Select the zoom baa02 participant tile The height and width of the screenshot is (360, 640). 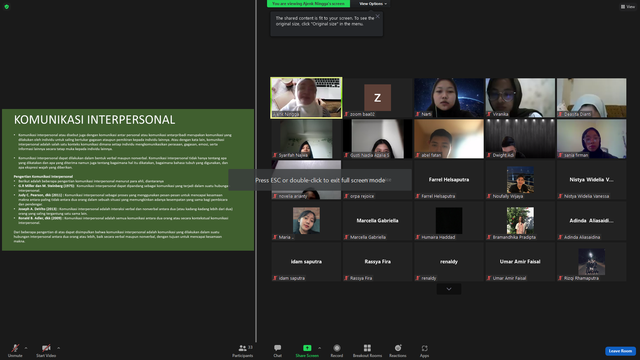coord(378,98)
